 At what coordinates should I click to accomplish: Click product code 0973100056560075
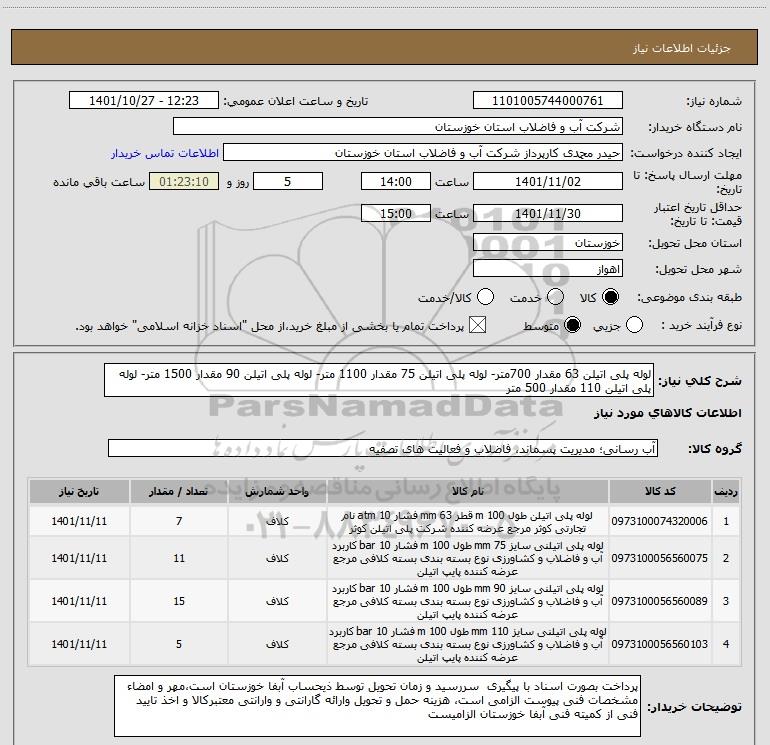660,558
